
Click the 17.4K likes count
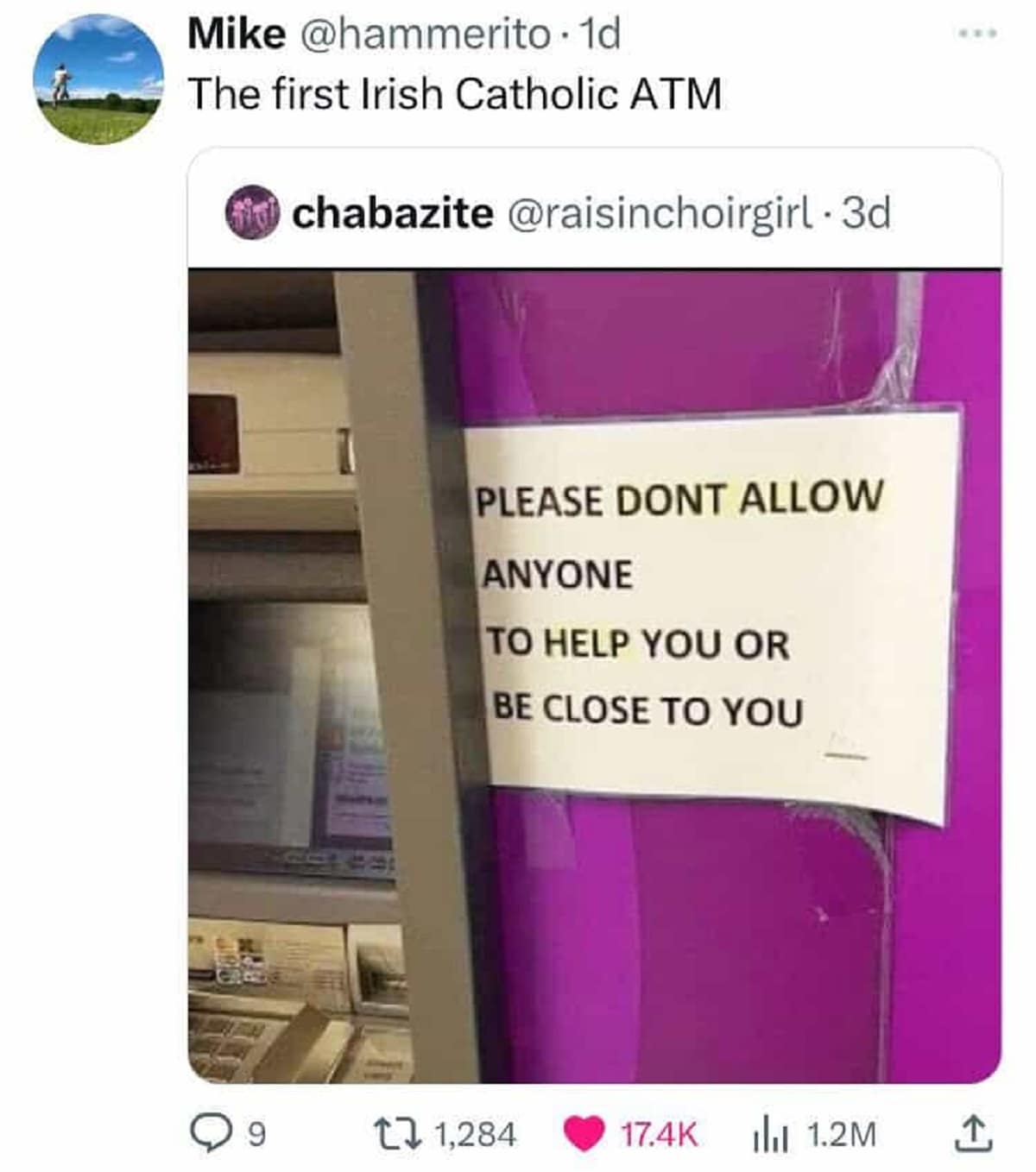tap(659, 1134)
